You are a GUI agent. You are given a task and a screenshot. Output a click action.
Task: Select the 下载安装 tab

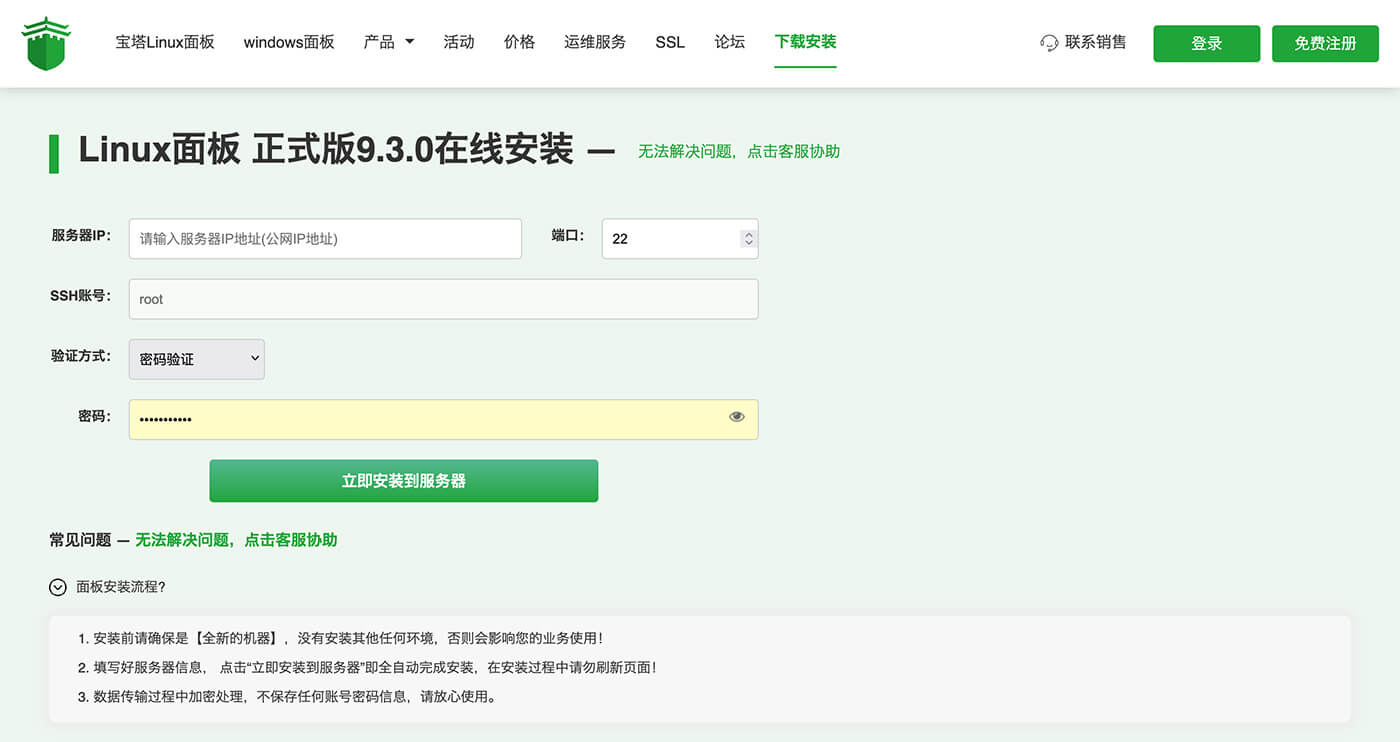pos(805,42)
